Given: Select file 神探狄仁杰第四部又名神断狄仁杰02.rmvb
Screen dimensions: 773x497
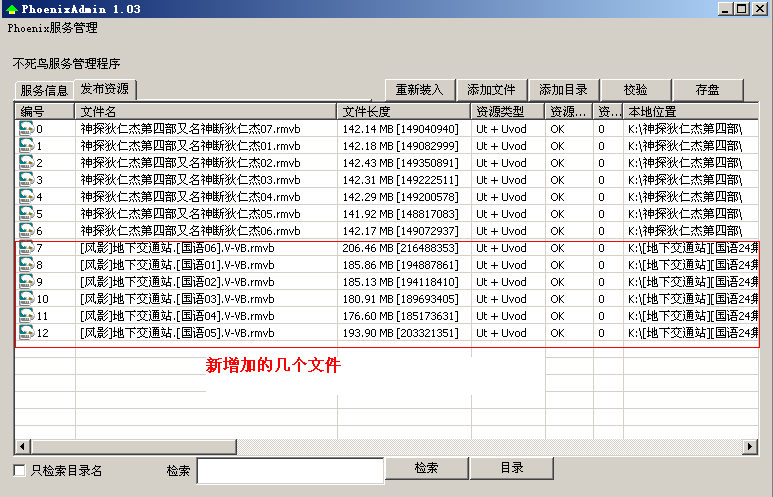Looking at the screenshot, I should 190,163.
